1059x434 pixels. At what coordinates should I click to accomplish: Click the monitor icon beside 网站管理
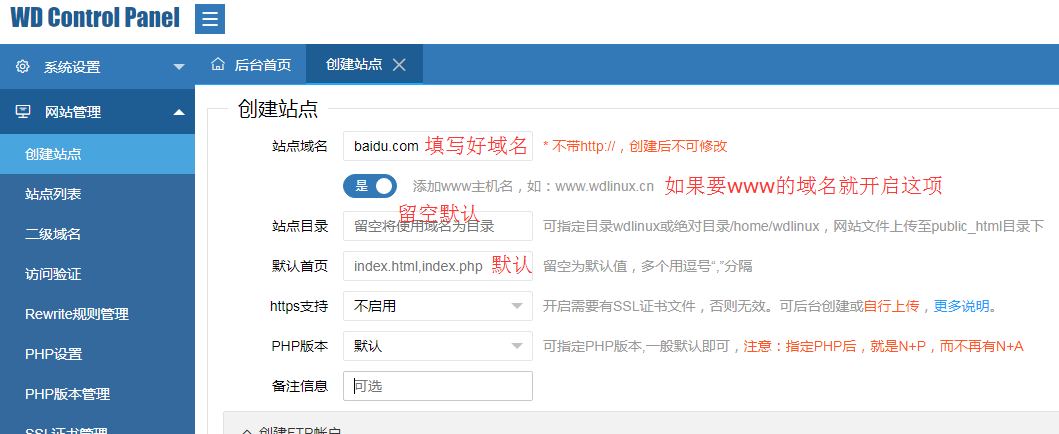pos(22,112)
